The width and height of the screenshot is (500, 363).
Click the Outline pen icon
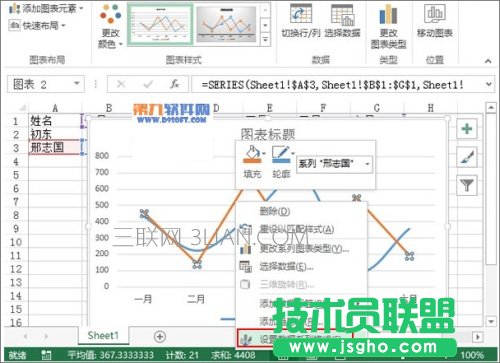click(x=281, y=154)
